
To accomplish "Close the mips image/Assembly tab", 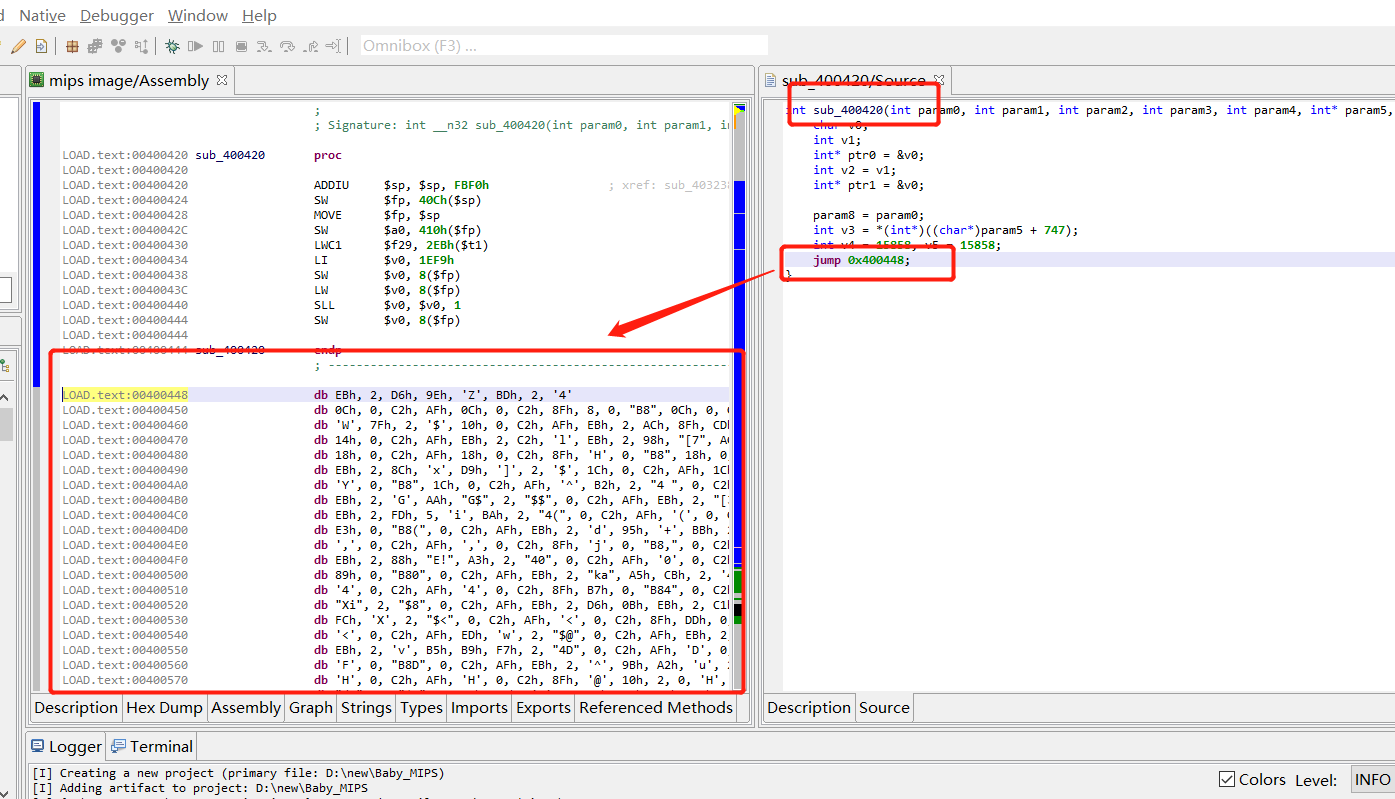I will pyautogui.click(x=222, y=80).
